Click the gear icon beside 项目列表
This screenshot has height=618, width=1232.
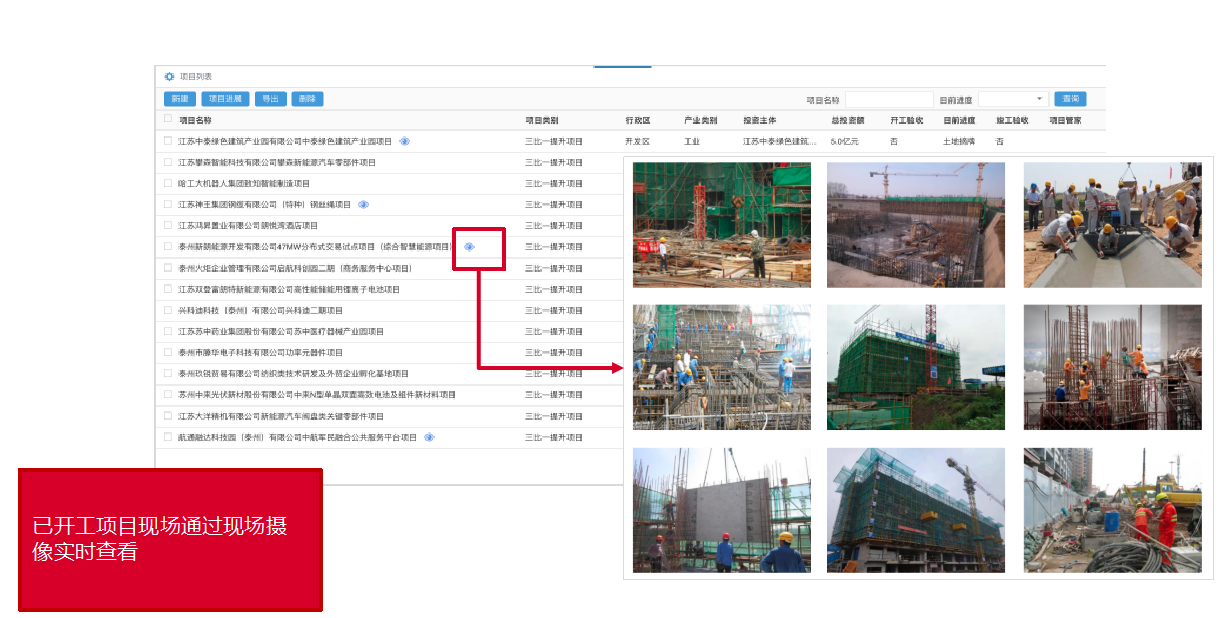[169, 77]
